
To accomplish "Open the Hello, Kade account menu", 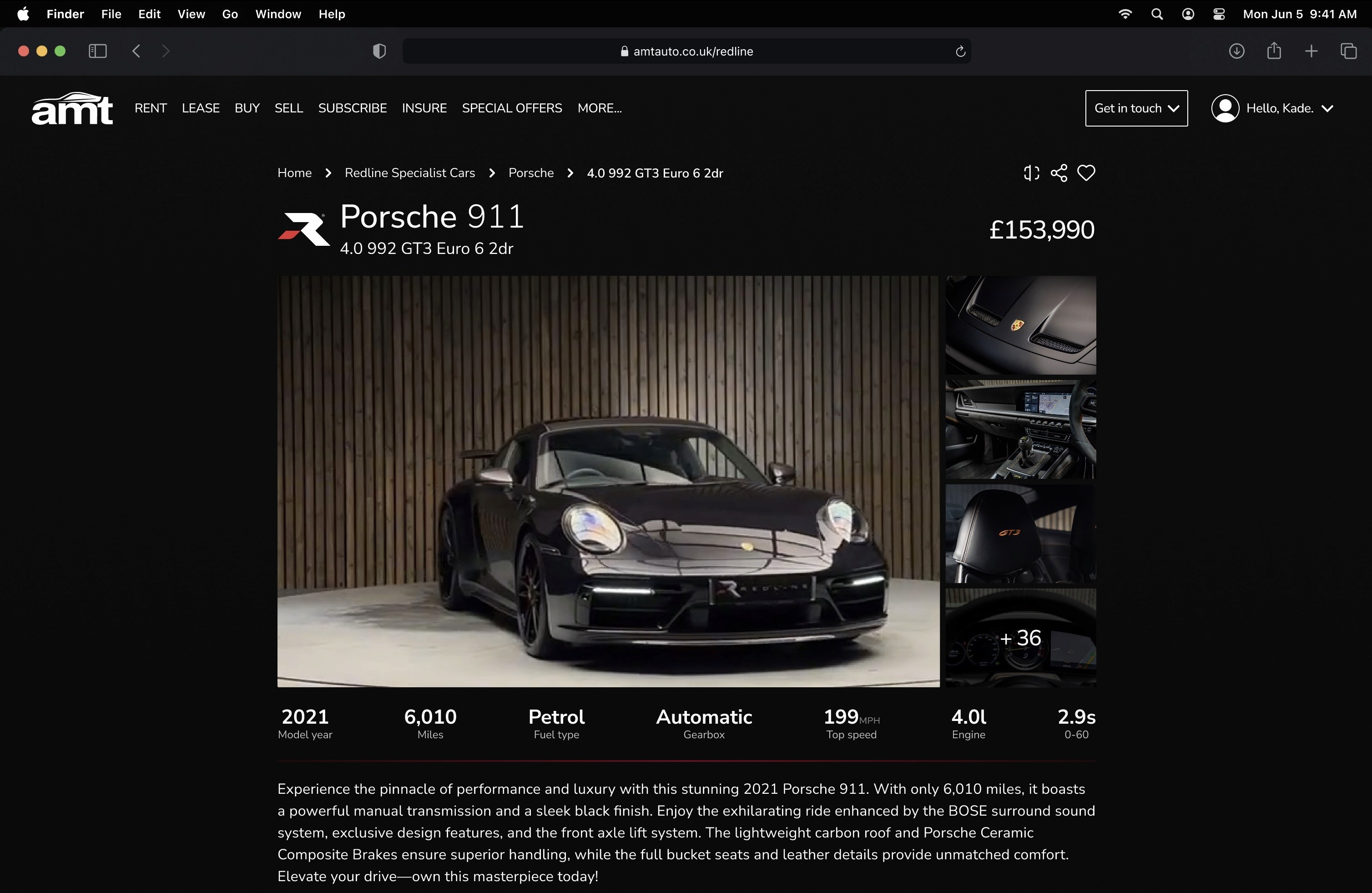I will click(x=1273, y=108).
